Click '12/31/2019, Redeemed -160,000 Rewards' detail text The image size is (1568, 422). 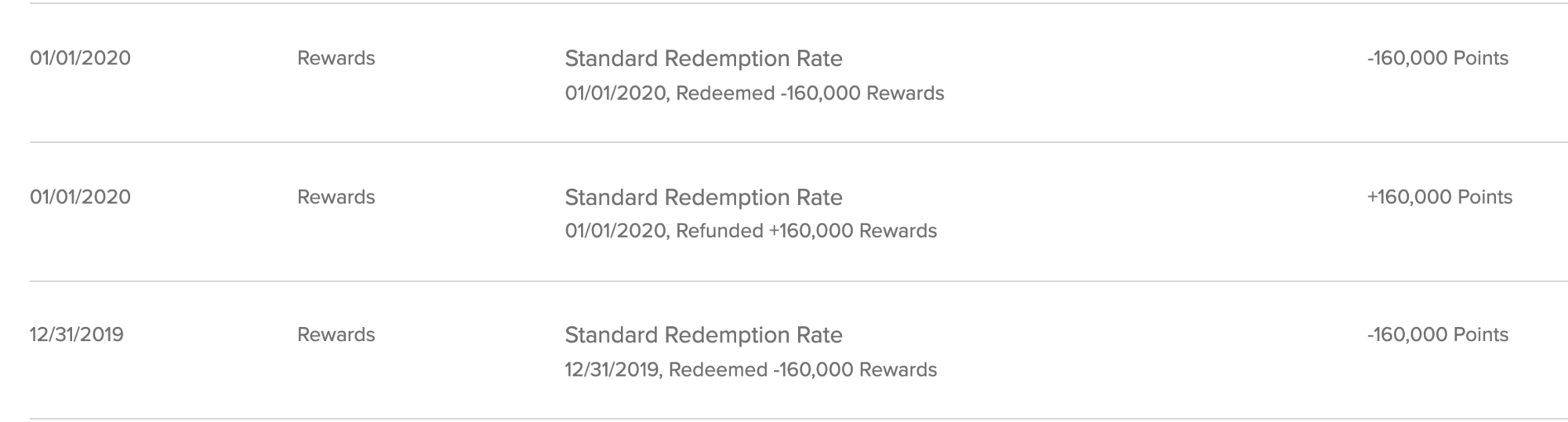[750, 369]
